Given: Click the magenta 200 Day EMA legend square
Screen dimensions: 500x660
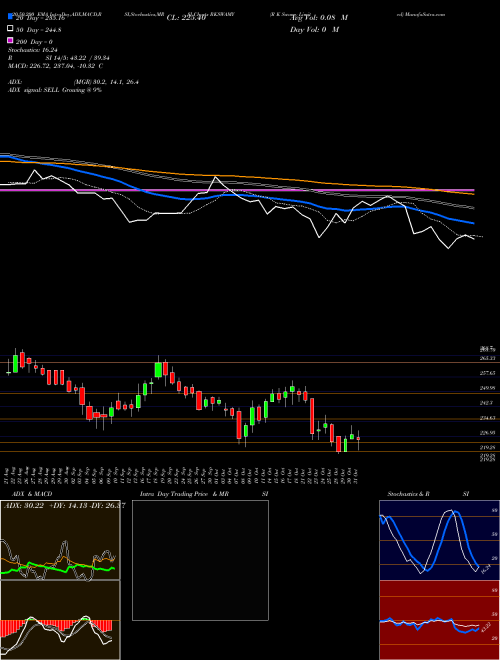Looking at the screenshot, I should (10, 40).
